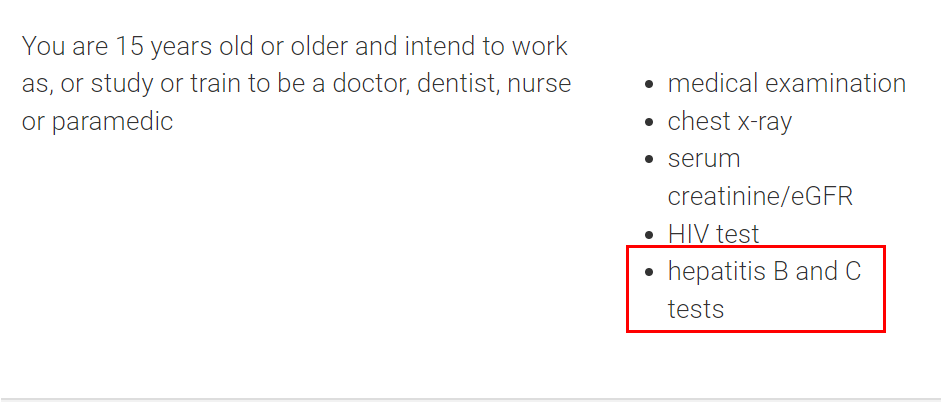Click the word 'tests' inside red box
944x402 pixels.
[696, 310]
